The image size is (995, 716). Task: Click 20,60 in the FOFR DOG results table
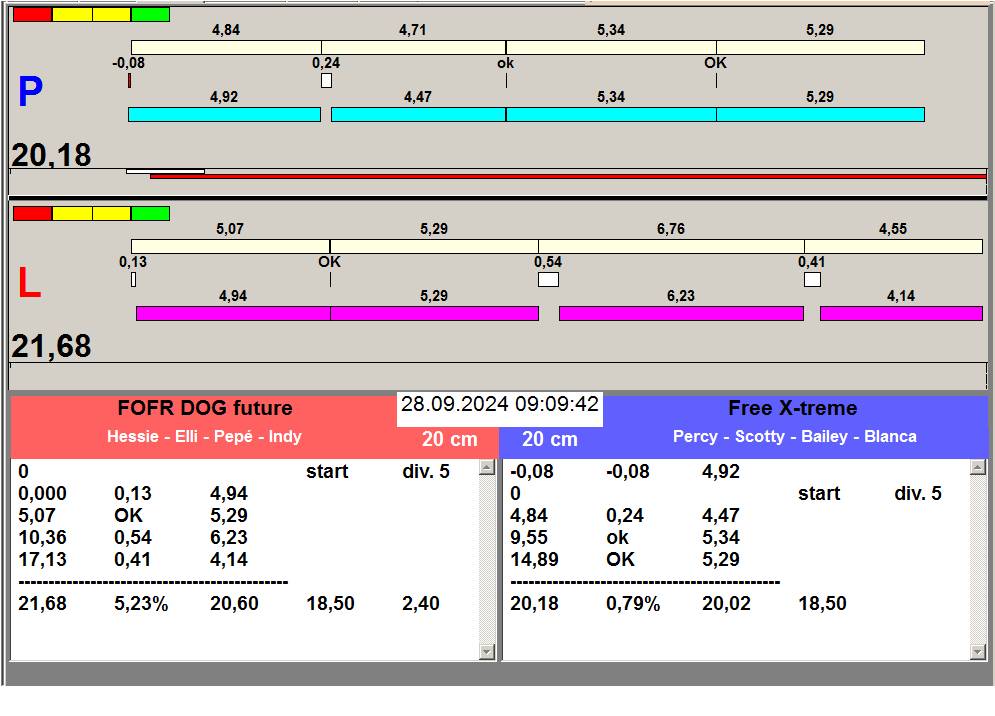point(234,604)
